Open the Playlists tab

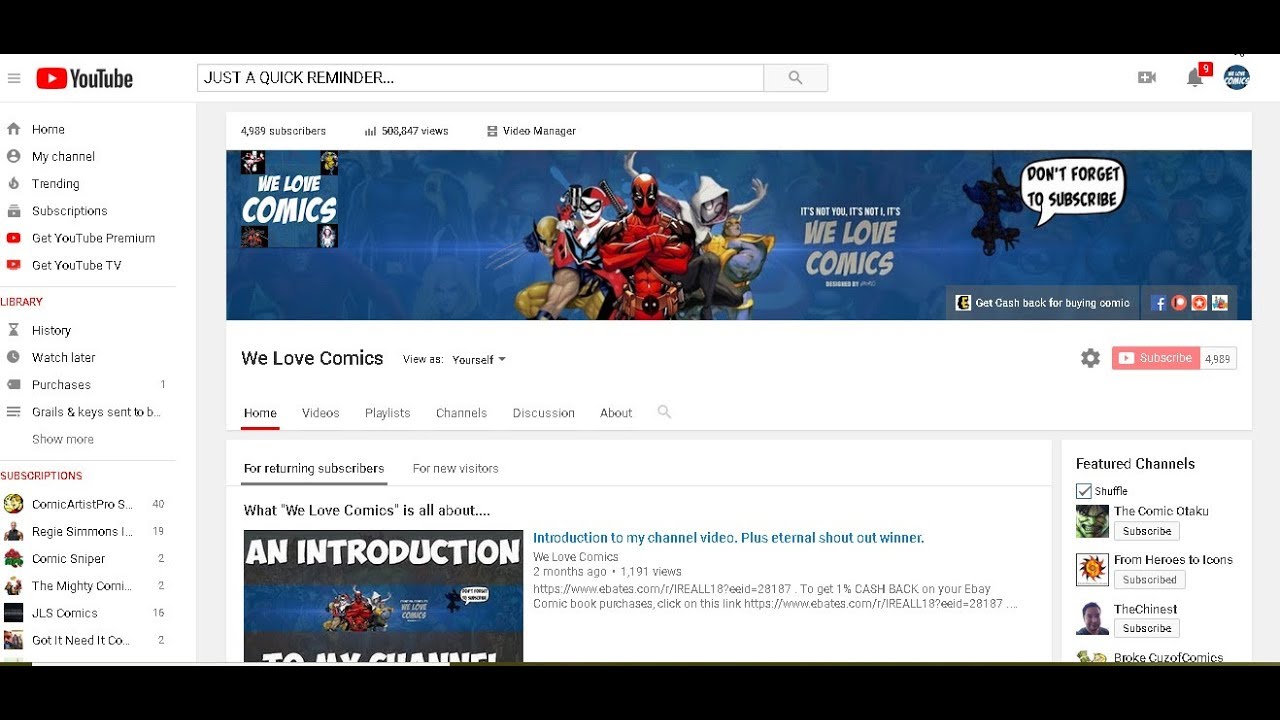388,413
